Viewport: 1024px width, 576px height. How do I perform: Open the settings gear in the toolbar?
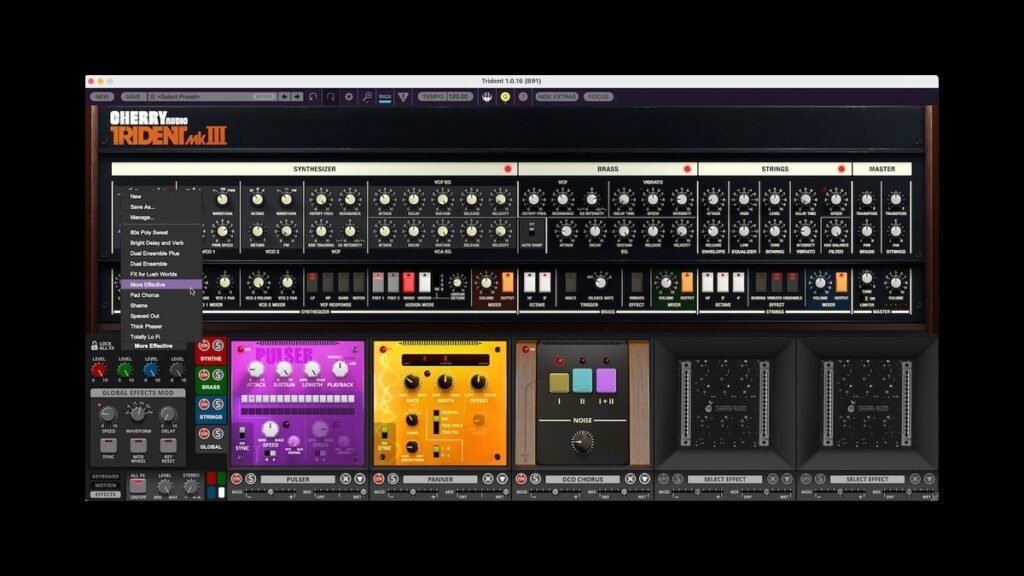click(x=347, y=97)
